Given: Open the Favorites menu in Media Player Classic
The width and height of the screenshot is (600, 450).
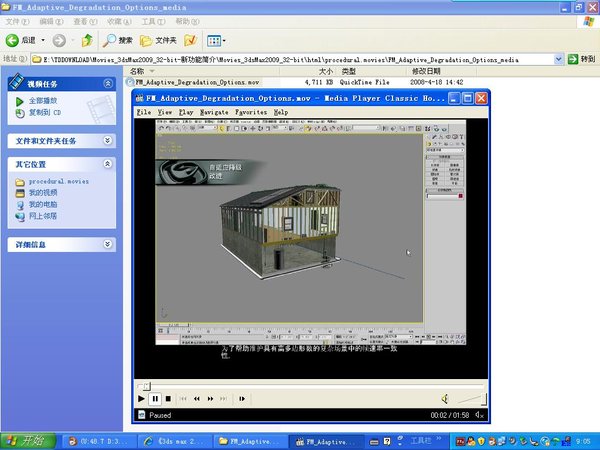Looking at the screenshot, I should click(251, 113).
